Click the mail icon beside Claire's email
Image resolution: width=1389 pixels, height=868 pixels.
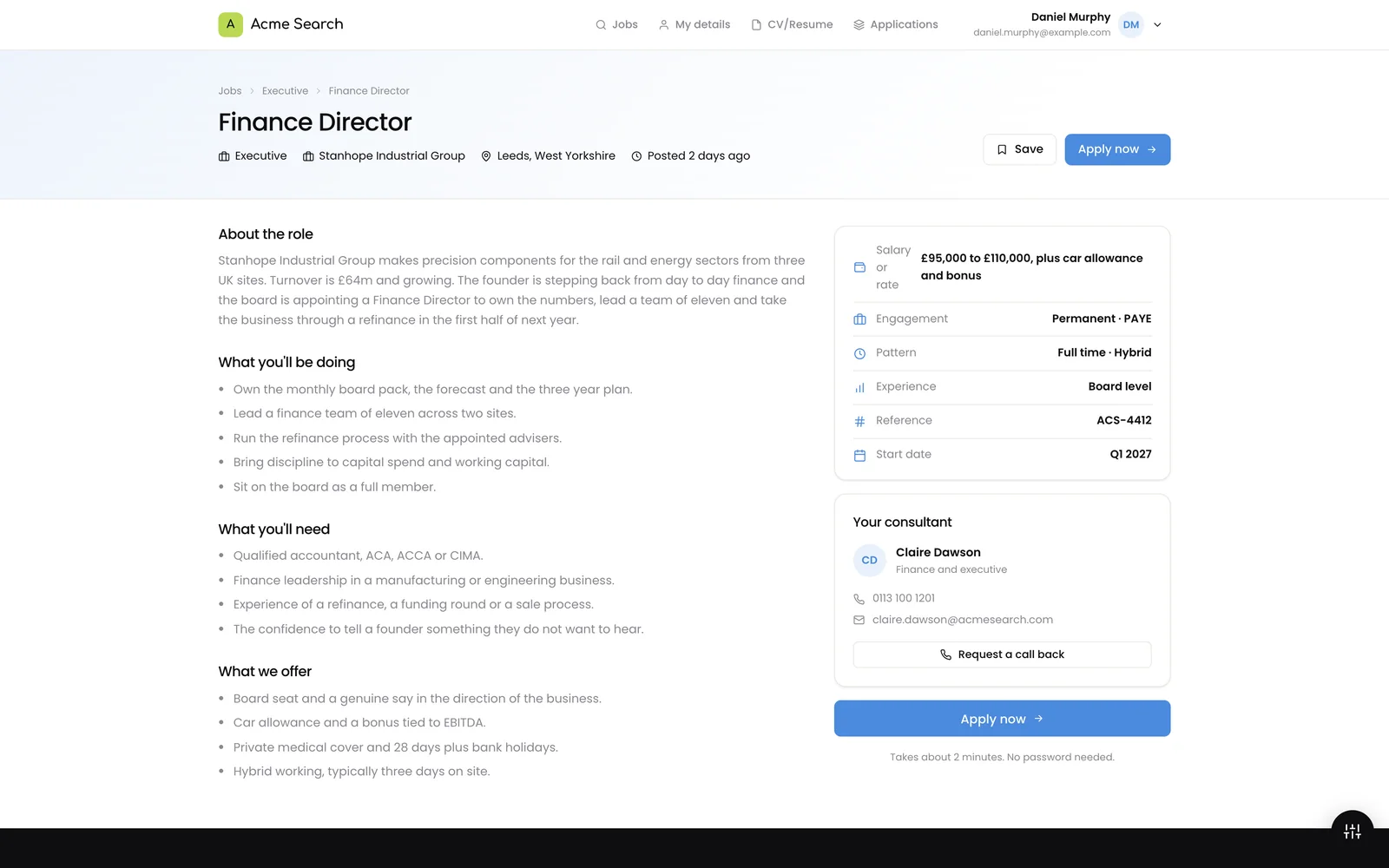[859, 620]
